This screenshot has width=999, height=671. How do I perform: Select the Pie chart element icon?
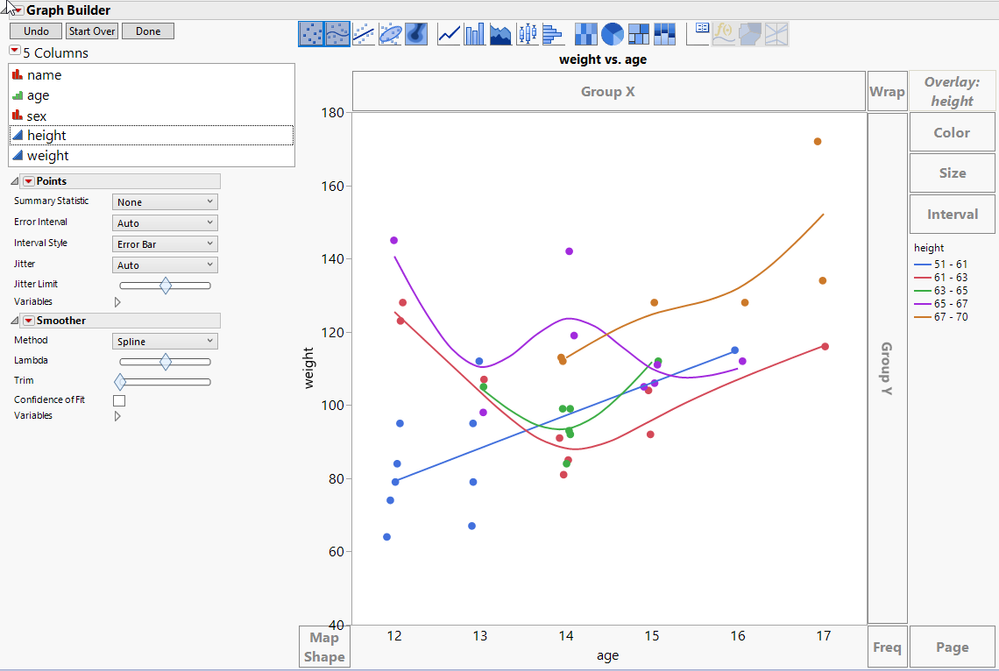[612, 34]
